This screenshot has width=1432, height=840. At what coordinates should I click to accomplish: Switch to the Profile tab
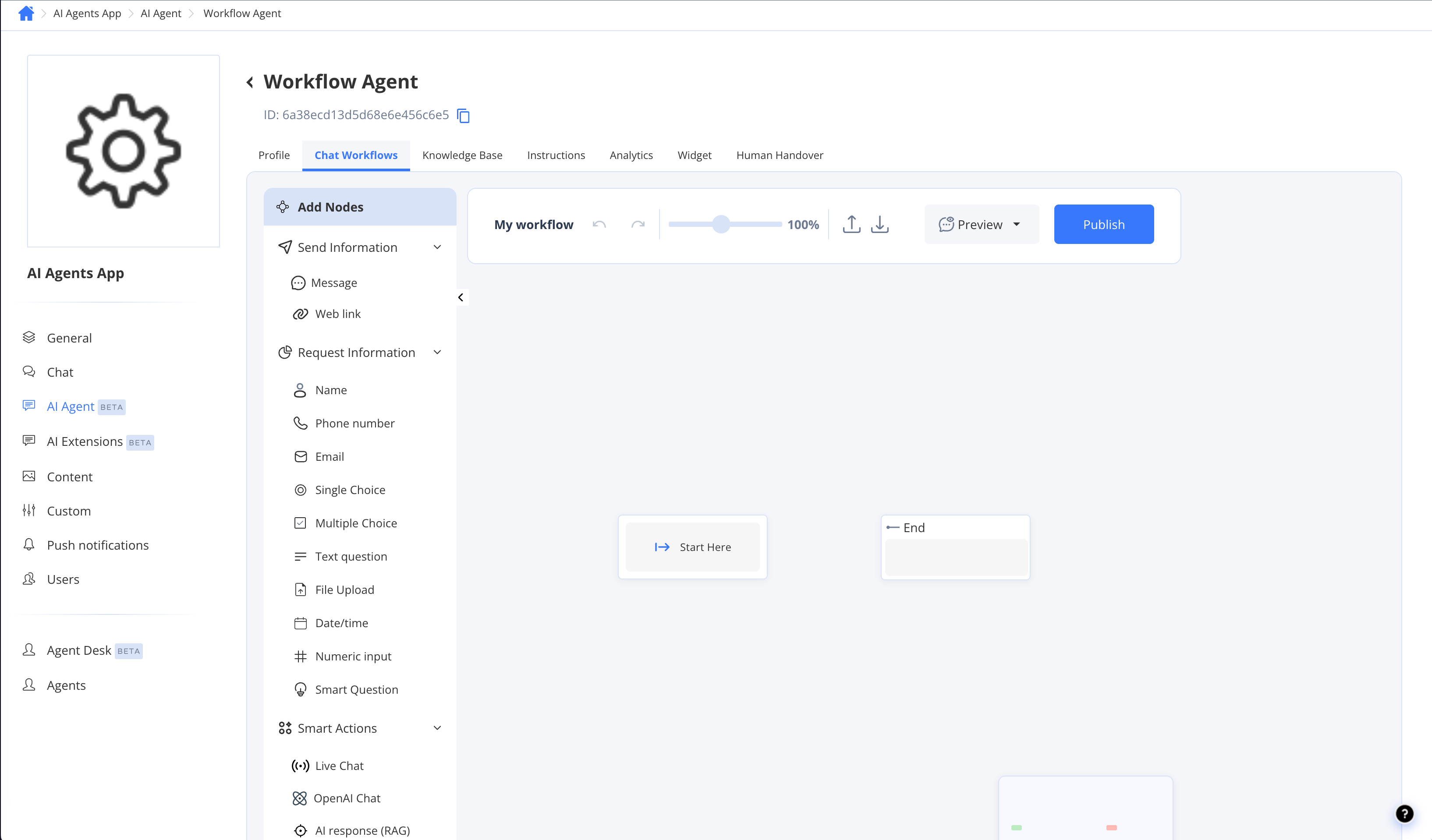pos(274,155)
